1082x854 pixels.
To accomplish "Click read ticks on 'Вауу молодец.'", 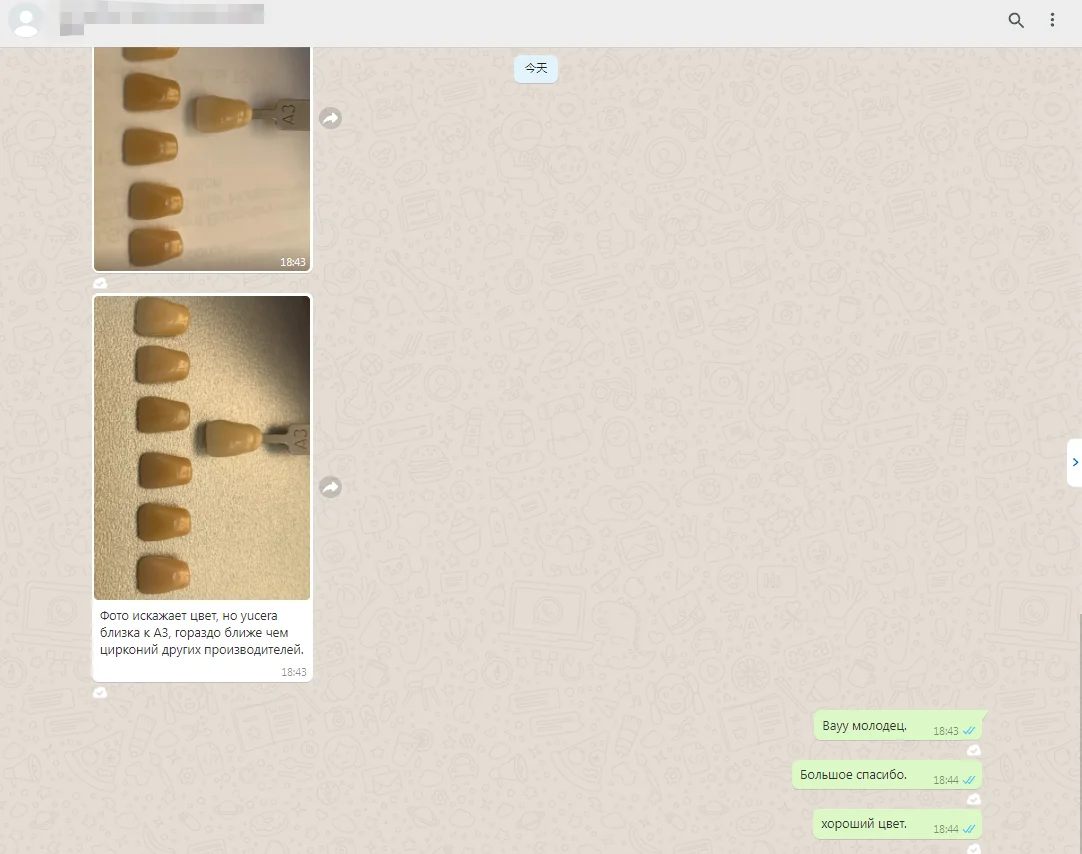I will [x=969, y=731].
